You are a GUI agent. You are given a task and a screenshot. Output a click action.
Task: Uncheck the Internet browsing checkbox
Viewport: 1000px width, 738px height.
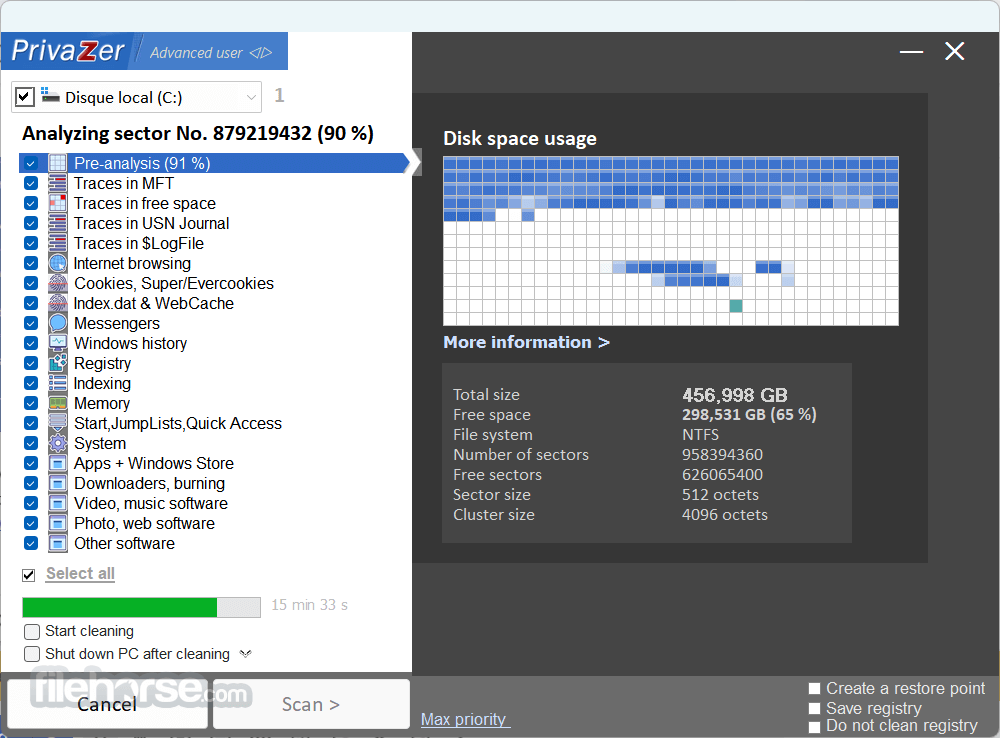click(x=31, y=263)
